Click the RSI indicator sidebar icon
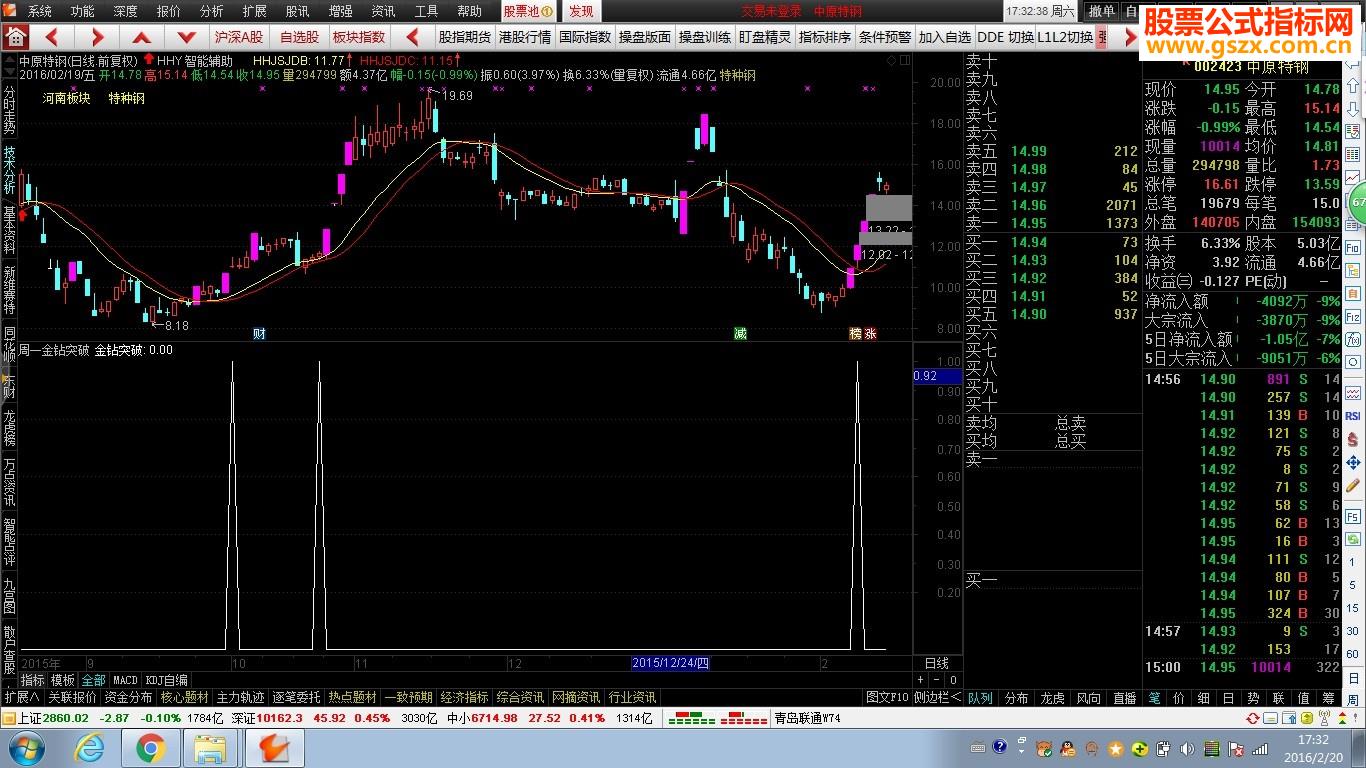The image size is (1366, 768). click(x=1353, y=416)
